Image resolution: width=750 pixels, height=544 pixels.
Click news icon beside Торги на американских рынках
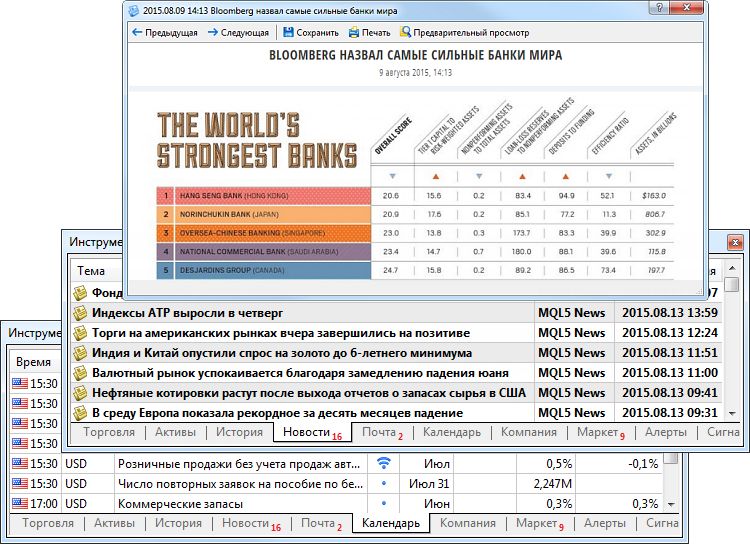[80, 333]
